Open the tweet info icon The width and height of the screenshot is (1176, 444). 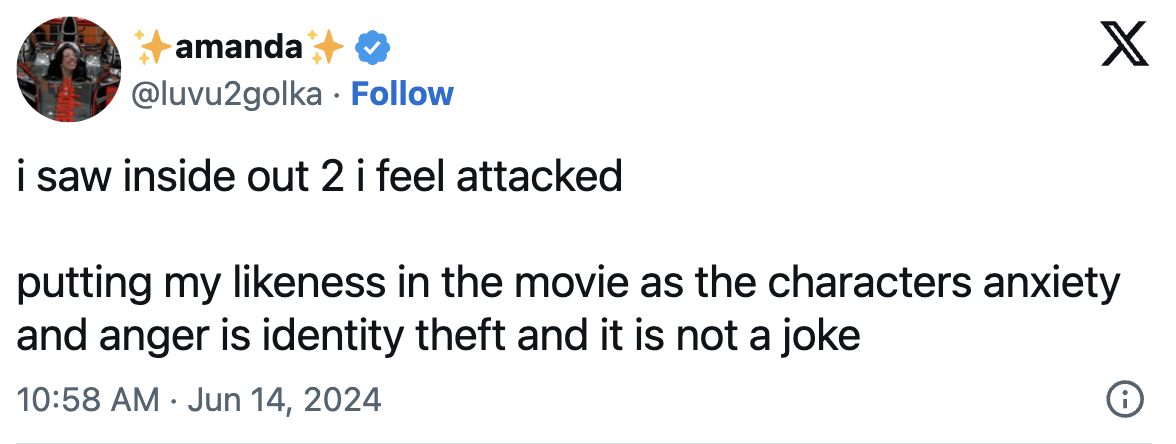tap(1125, 400)
